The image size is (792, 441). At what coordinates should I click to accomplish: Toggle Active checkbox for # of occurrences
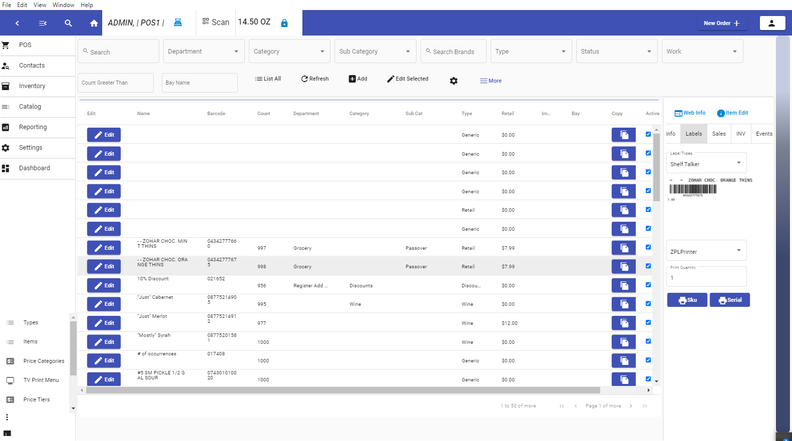coord(648,360)
